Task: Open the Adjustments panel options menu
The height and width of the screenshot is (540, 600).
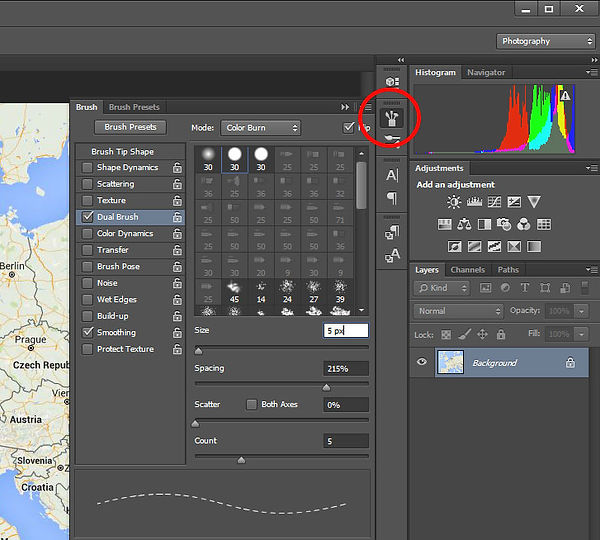Action: click(x=592, y=168)
